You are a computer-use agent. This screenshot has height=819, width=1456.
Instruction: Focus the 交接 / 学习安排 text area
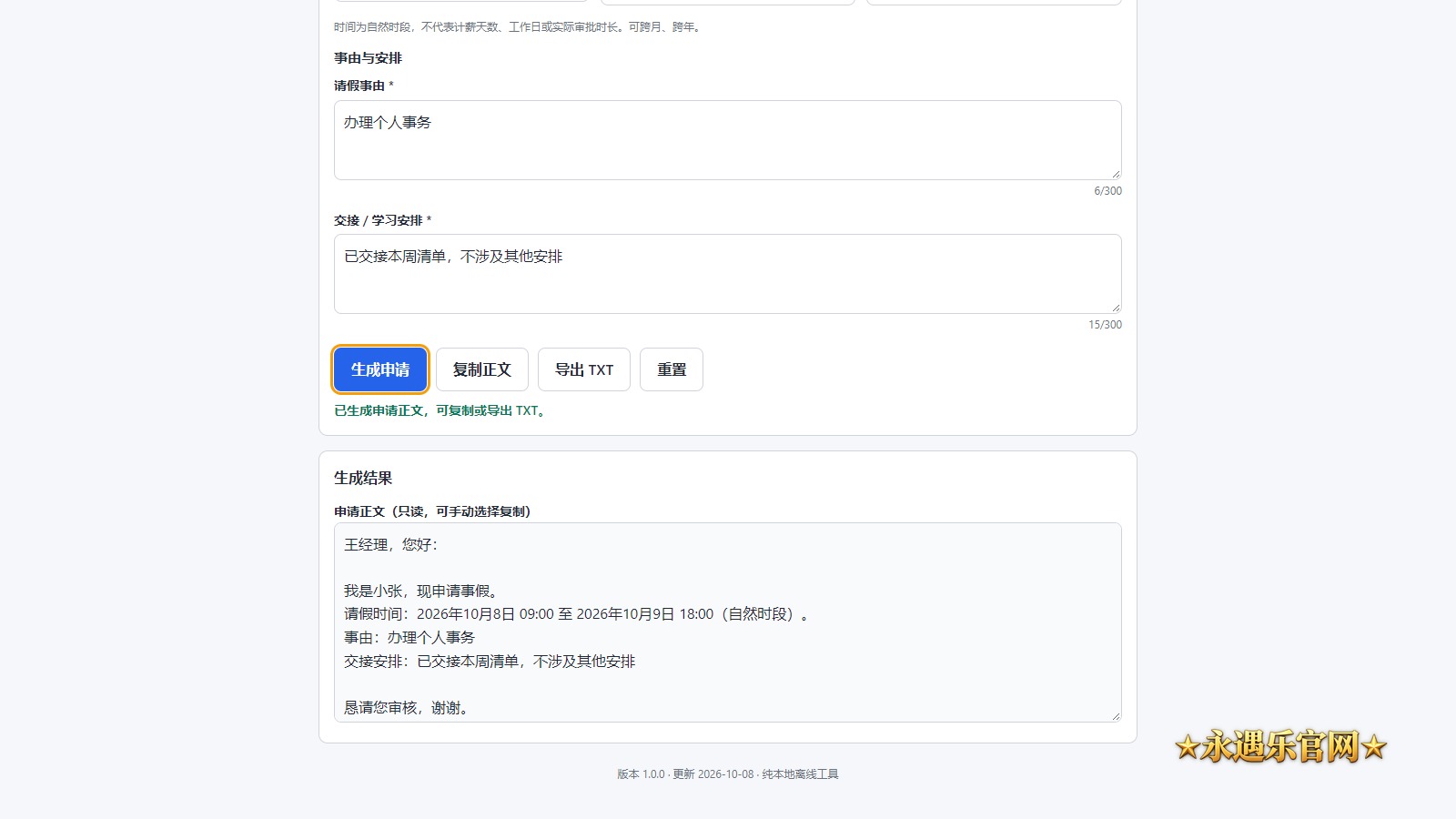coord(728,274)
